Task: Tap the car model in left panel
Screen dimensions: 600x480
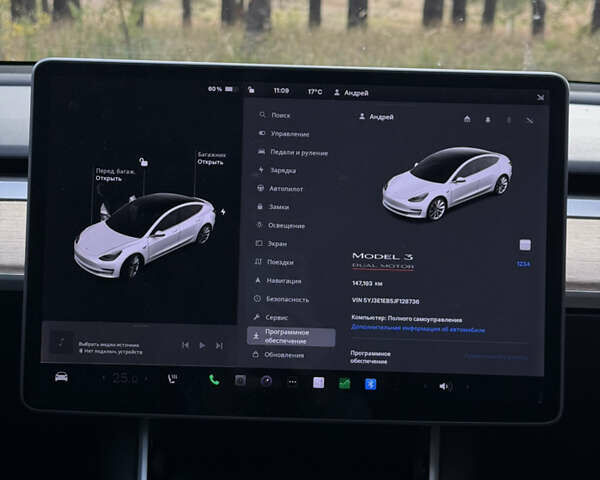Action: coord(144,236)
